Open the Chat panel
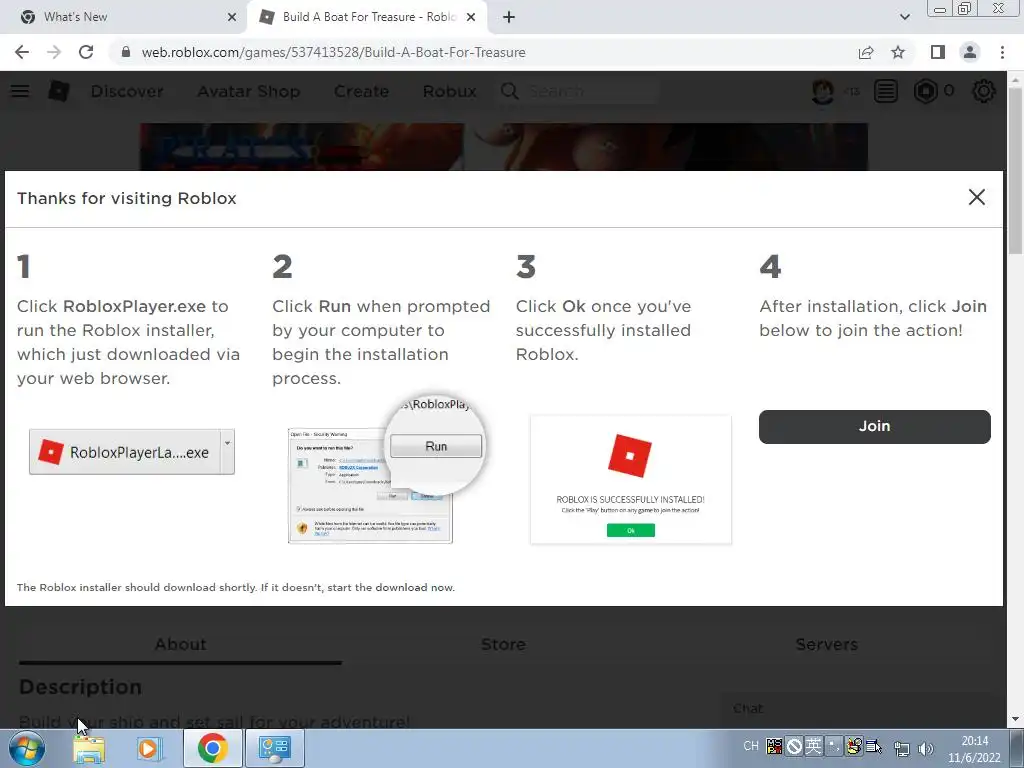 [x=856, y=709]
